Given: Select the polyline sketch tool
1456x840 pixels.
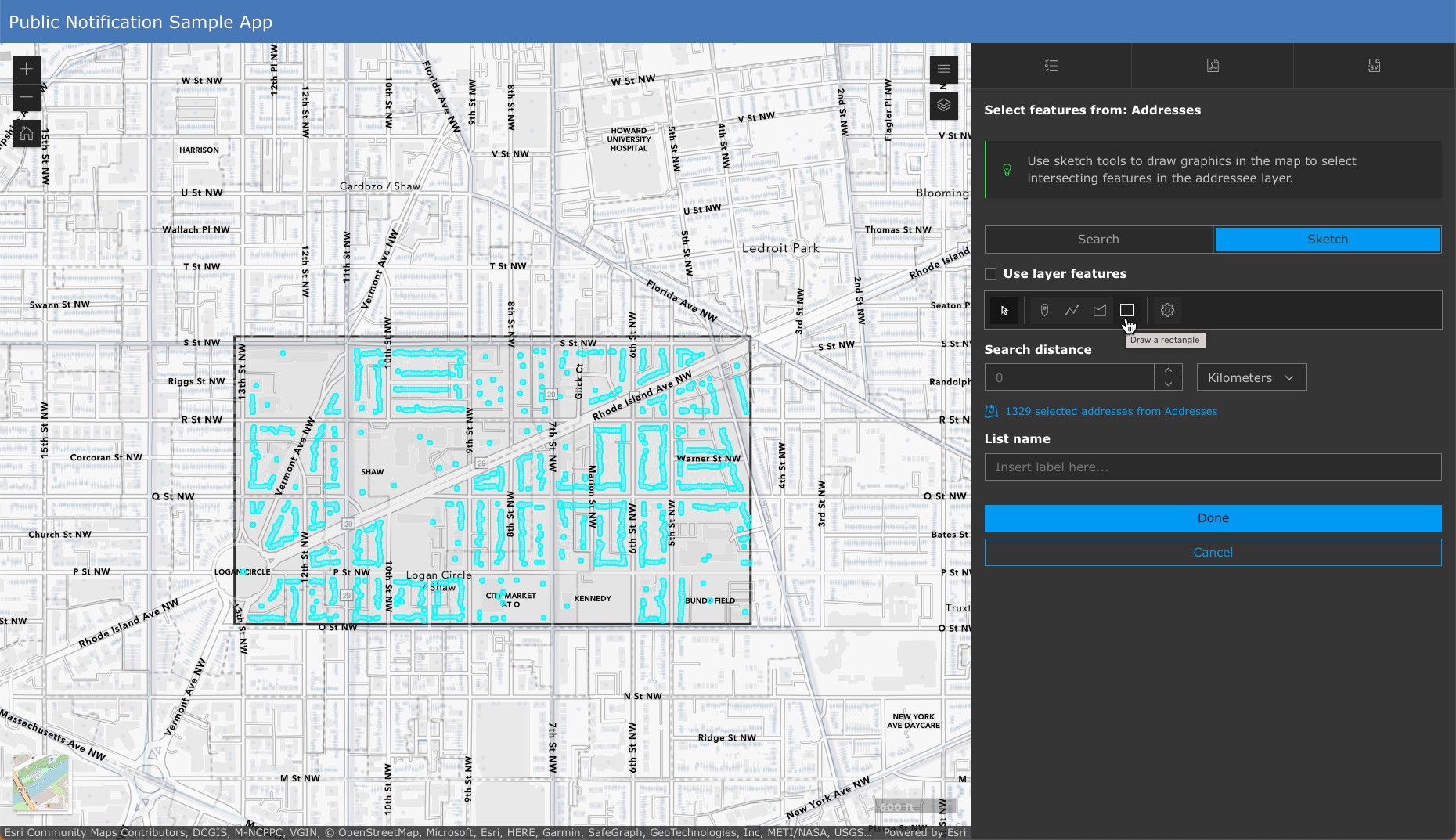Looking at the screenshot, I should pyautogui.click(x=1072, y=310).
